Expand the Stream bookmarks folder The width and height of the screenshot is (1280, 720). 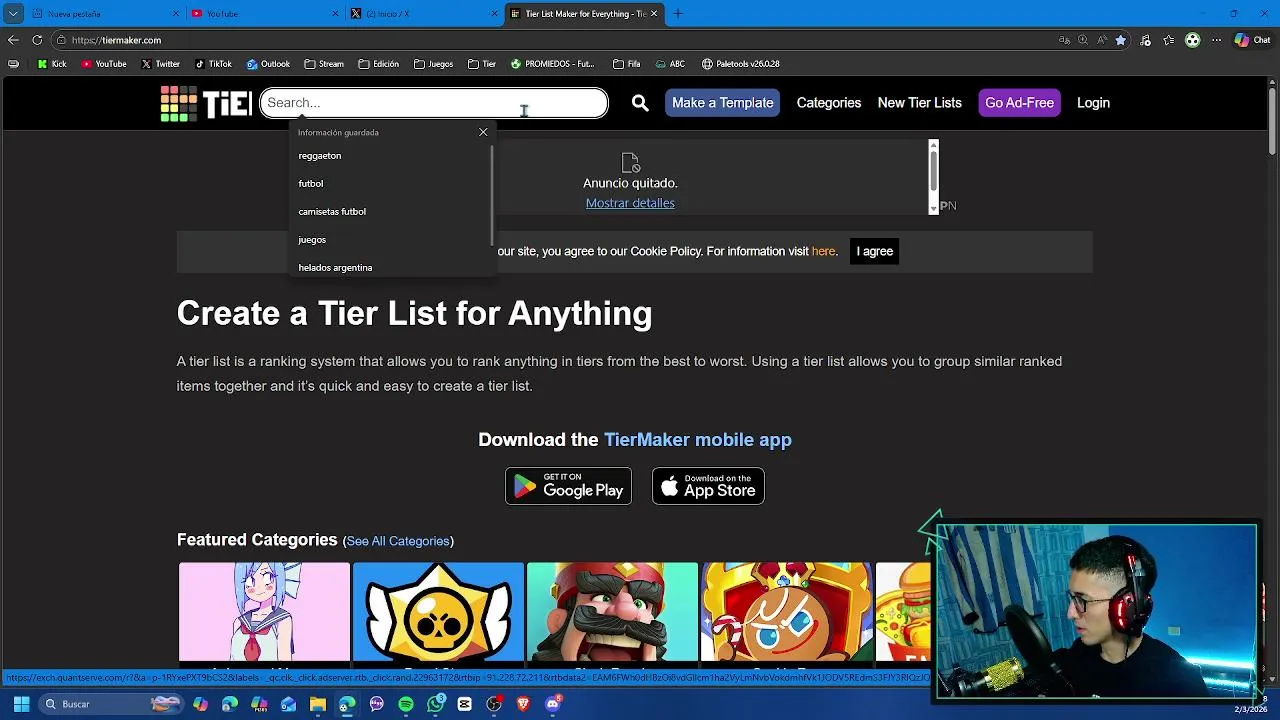pyautogui.click(x=324, y=64)
